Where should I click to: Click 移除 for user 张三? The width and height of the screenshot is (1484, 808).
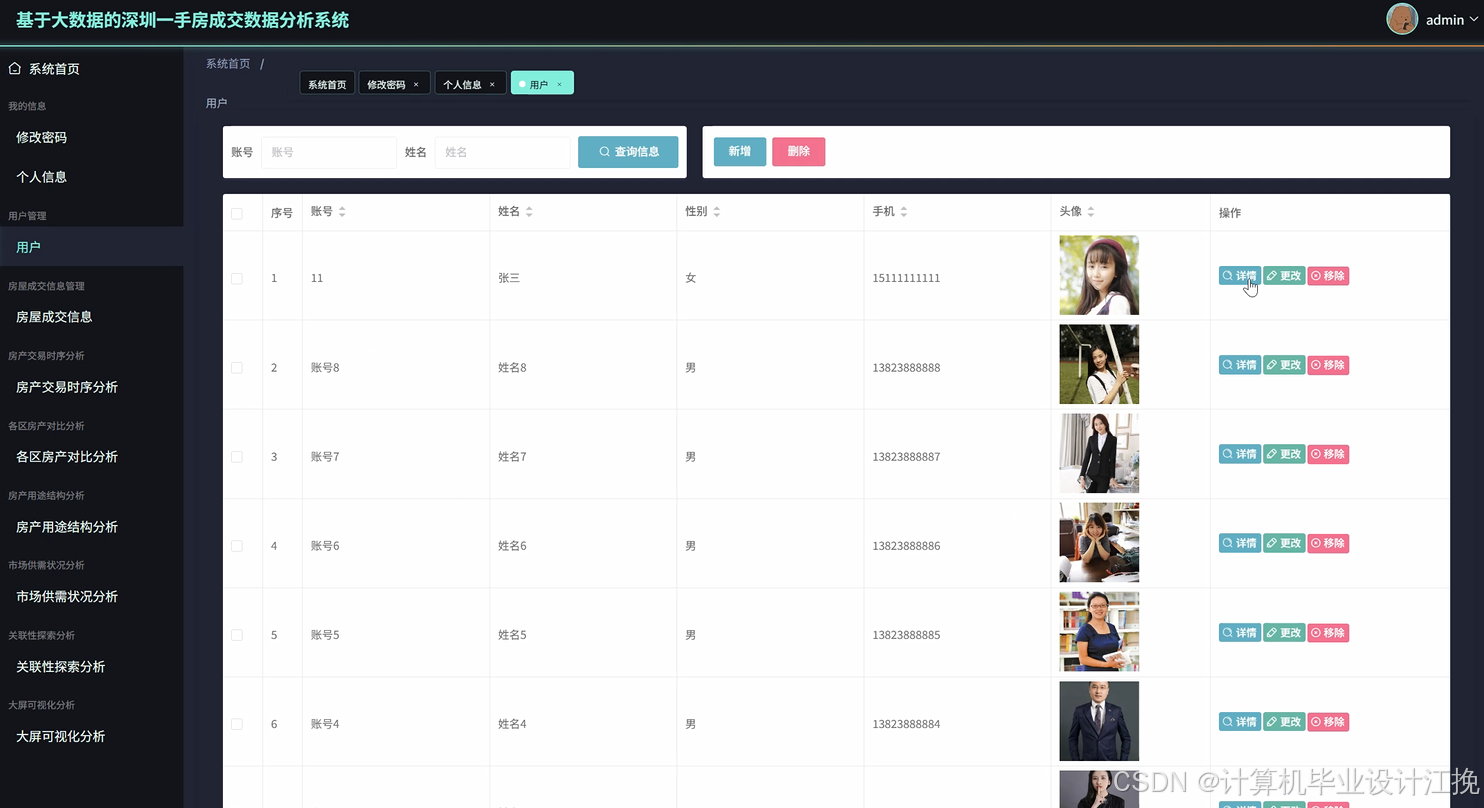1328,276
